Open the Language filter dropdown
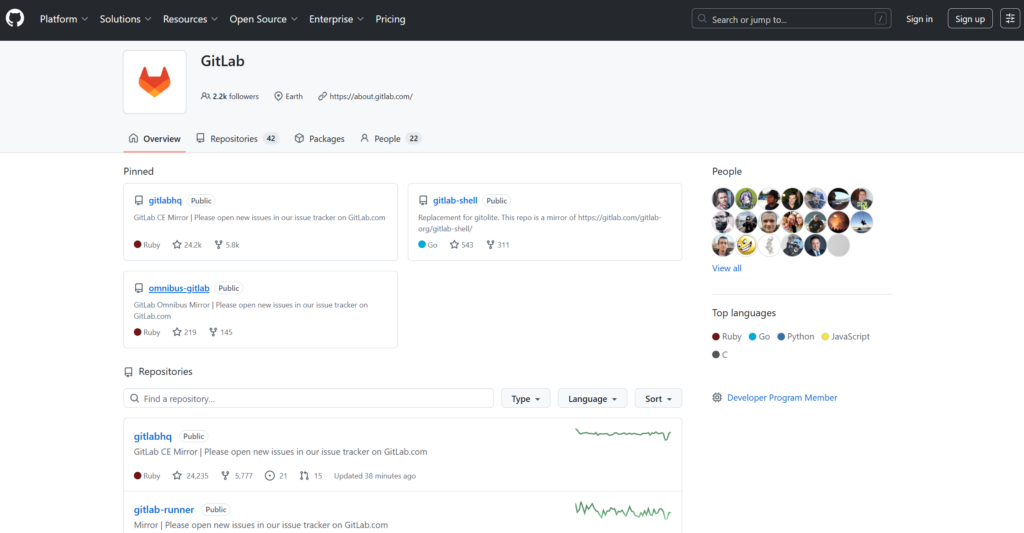 click(592, 398)
